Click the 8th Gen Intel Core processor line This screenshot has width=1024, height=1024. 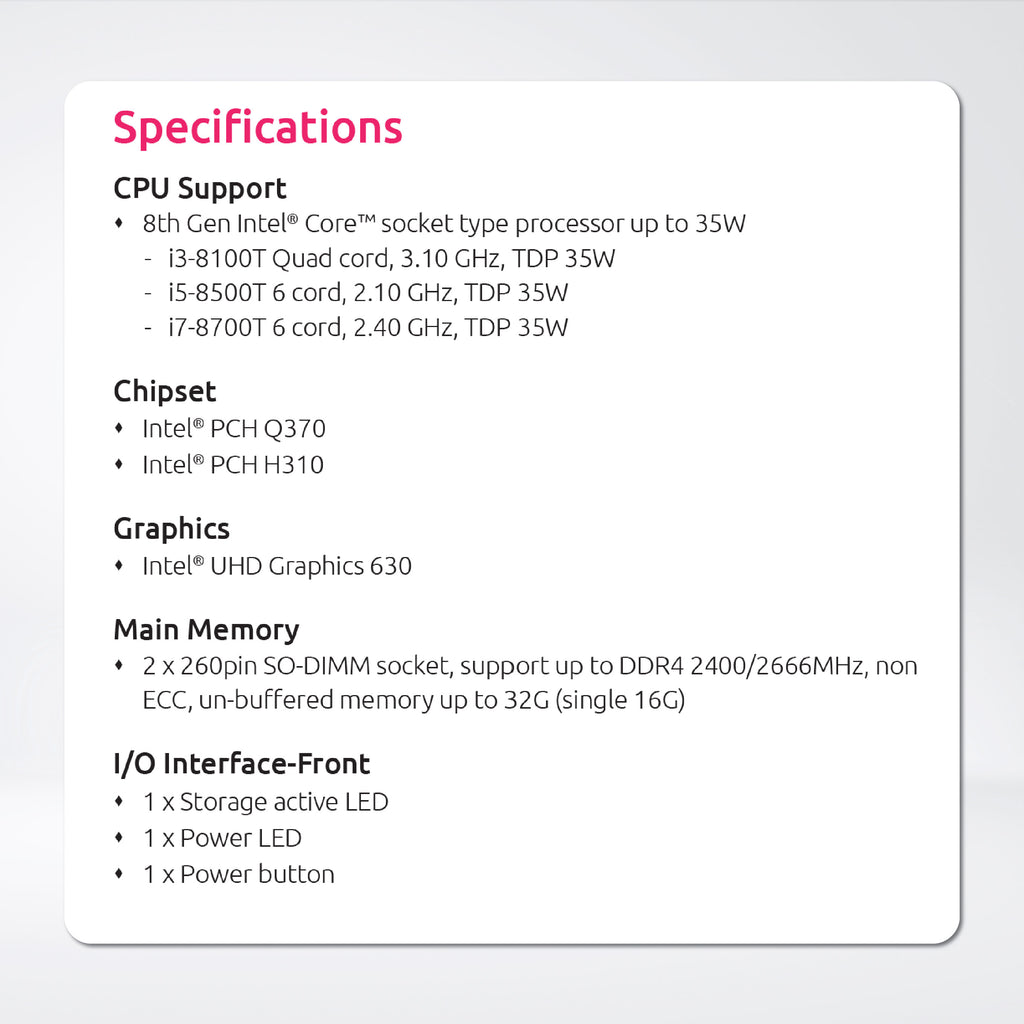(444, 223)
